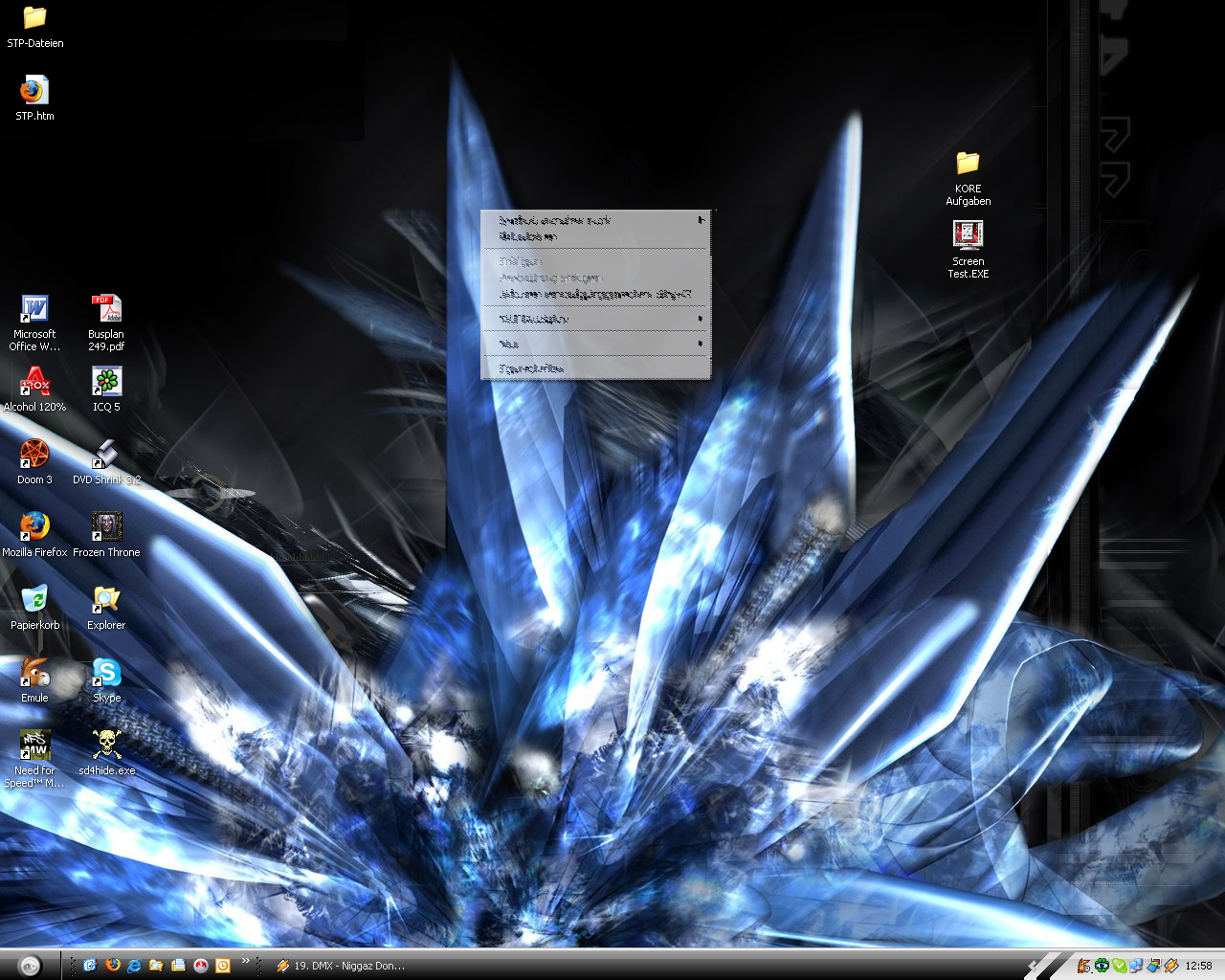Expand the first context menu submenu
The width and height of the screenshot is (1225, 980).
coord(595,220)
